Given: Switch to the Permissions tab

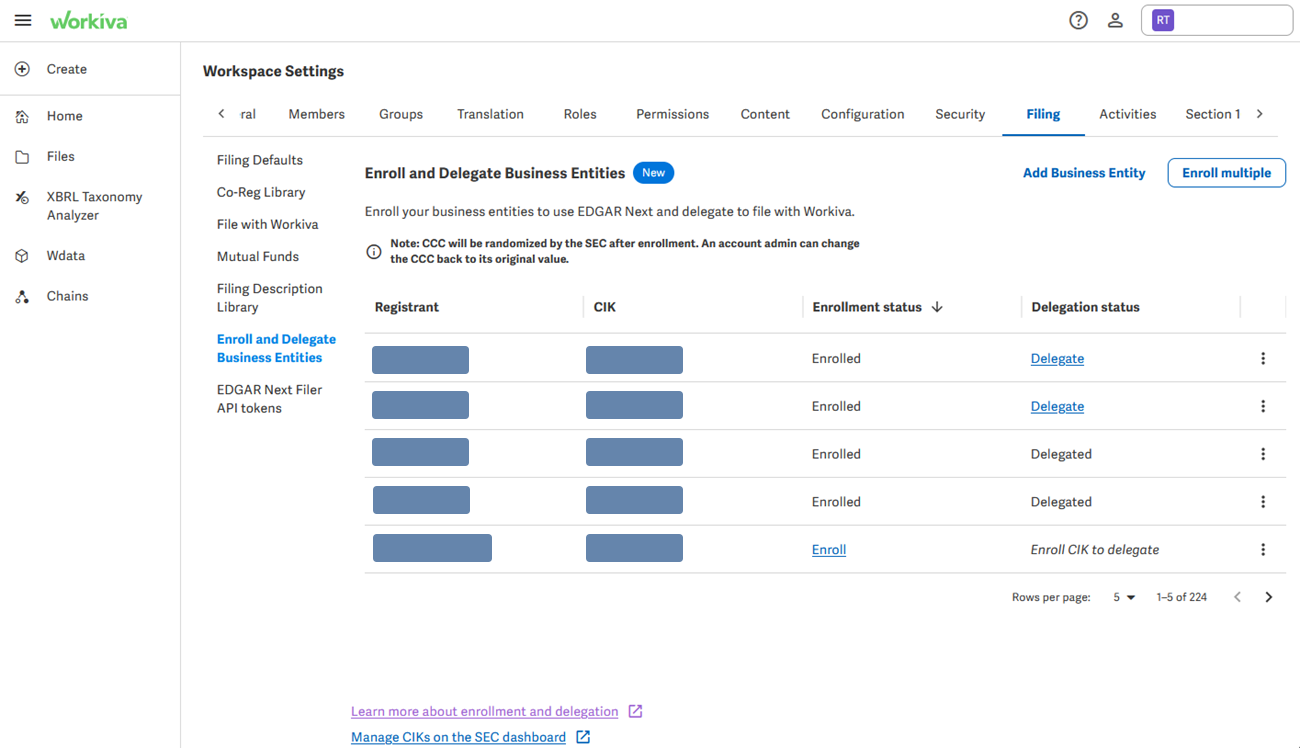Looking at the screenshot, I should point(672,114).
